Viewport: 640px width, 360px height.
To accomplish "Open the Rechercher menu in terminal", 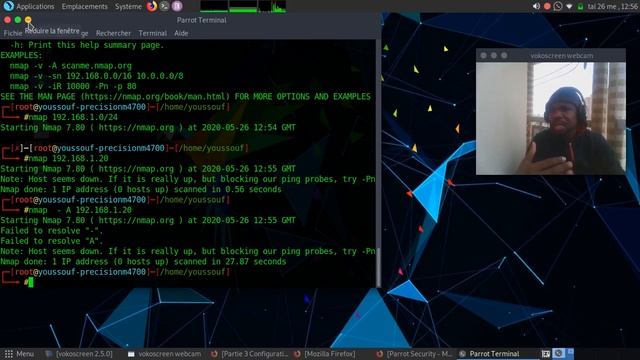I will tap(113, 33).
